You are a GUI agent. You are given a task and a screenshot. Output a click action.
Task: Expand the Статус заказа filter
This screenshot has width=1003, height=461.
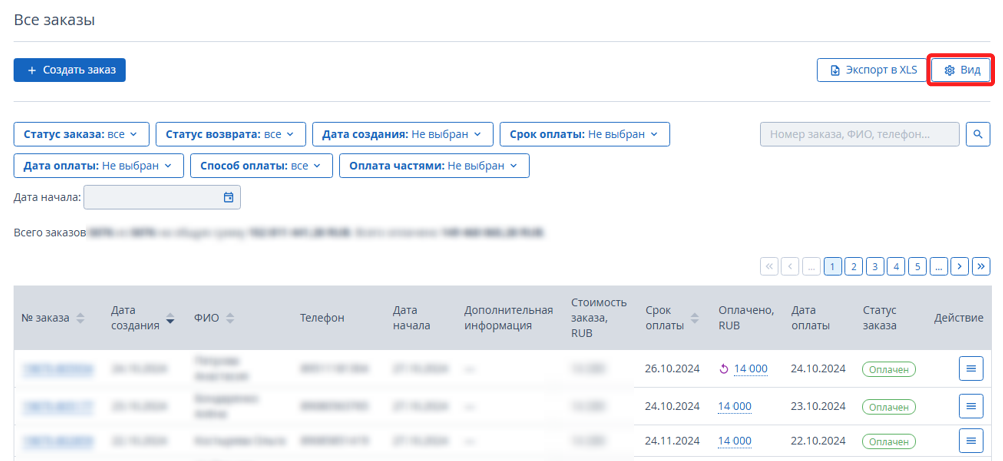tap(81, 134)
